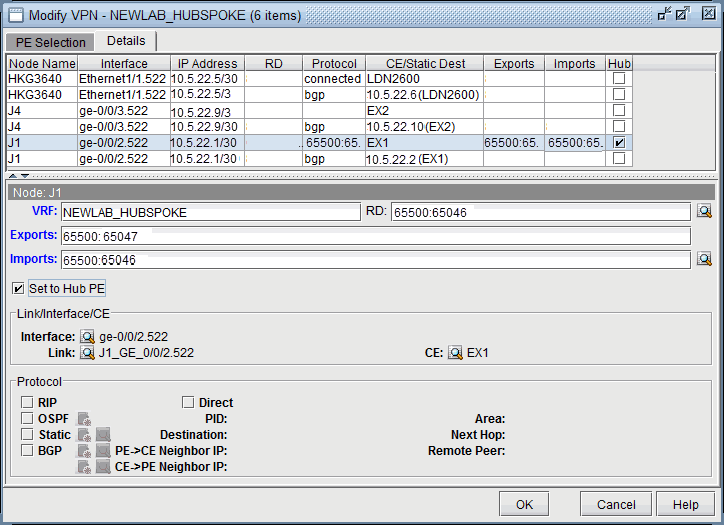
Task: Click into the Exports text field
Action: [x=375, y=236]
